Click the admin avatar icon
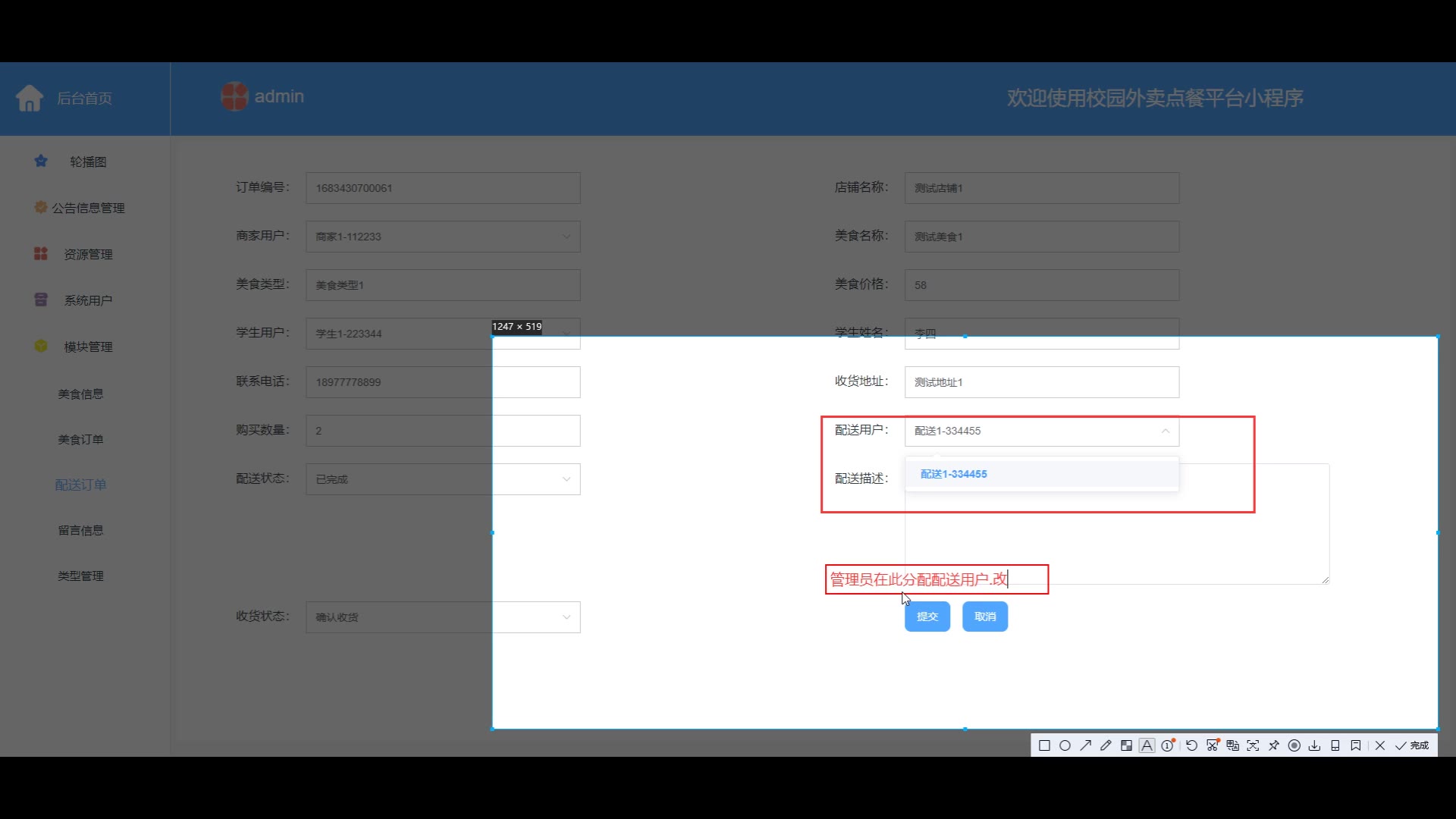This screenshot has height=819, width=1456. [234, 96]
